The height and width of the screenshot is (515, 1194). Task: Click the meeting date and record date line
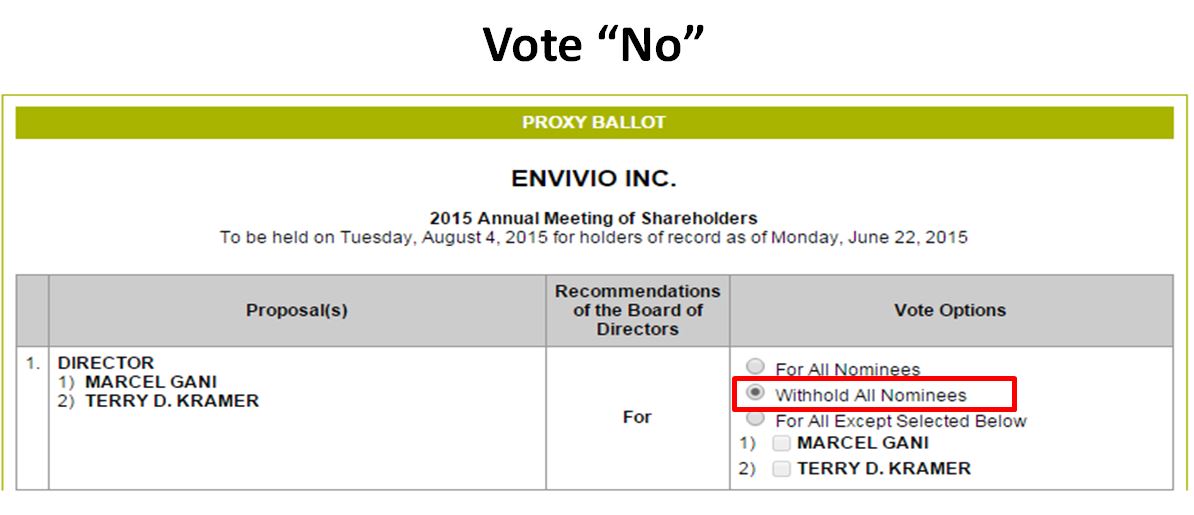(594, 238)
